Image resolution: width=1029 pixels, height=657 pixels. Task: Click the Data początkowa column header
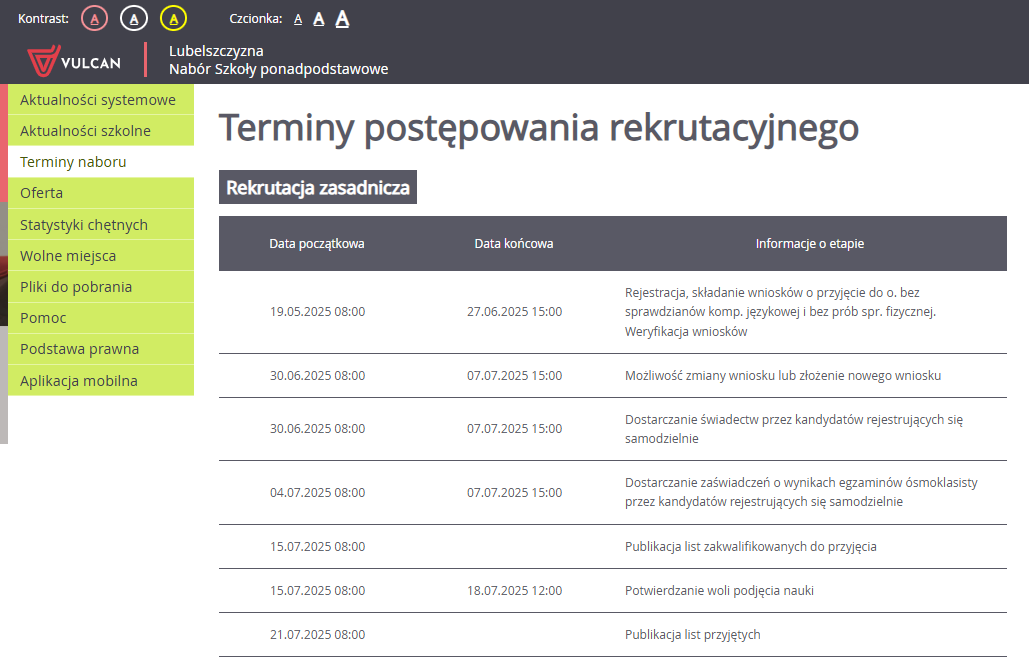317,243
